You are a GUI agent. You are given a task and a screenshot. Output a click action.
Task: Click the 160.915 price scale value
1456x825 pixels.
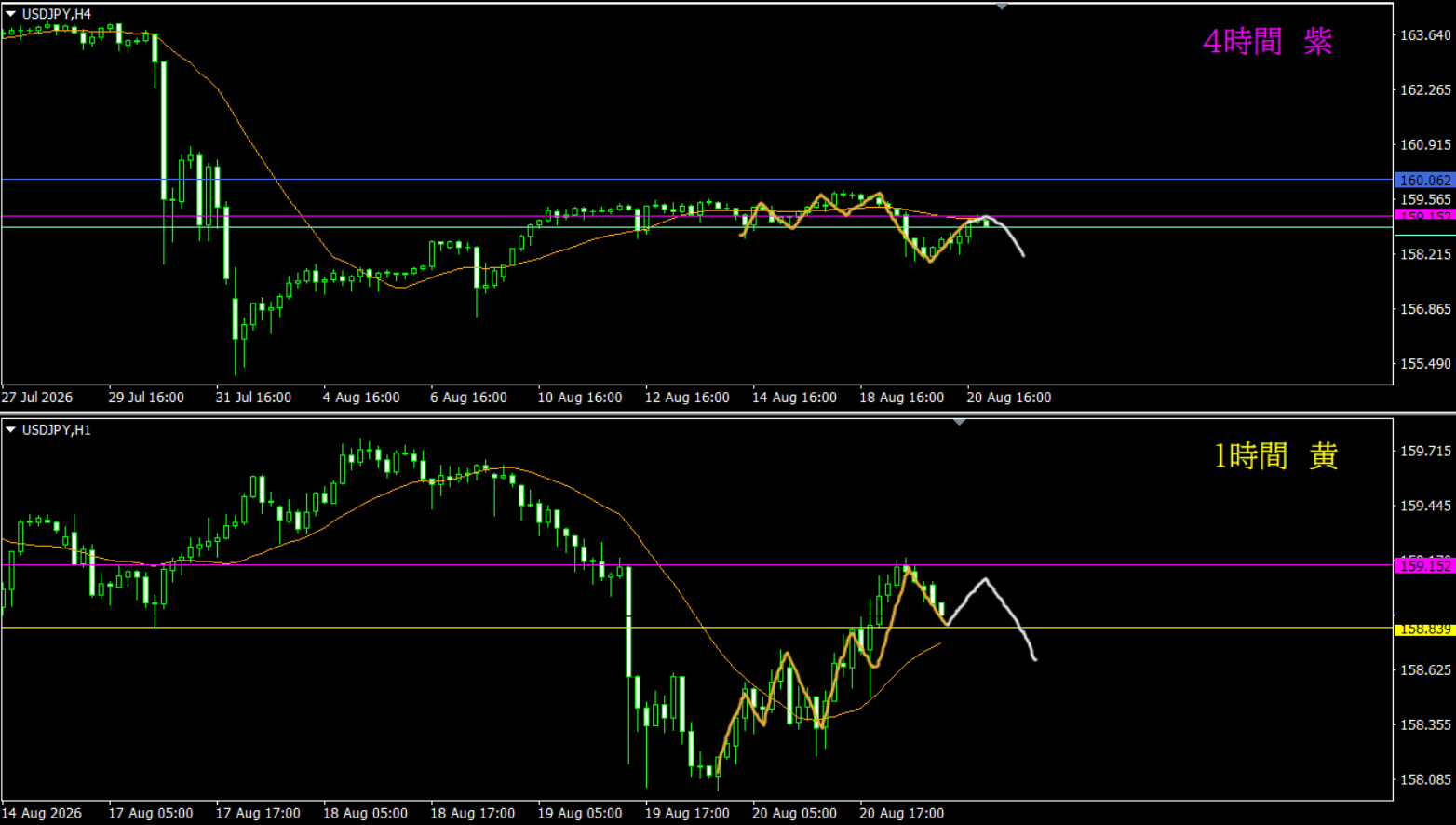[1425, 145]
